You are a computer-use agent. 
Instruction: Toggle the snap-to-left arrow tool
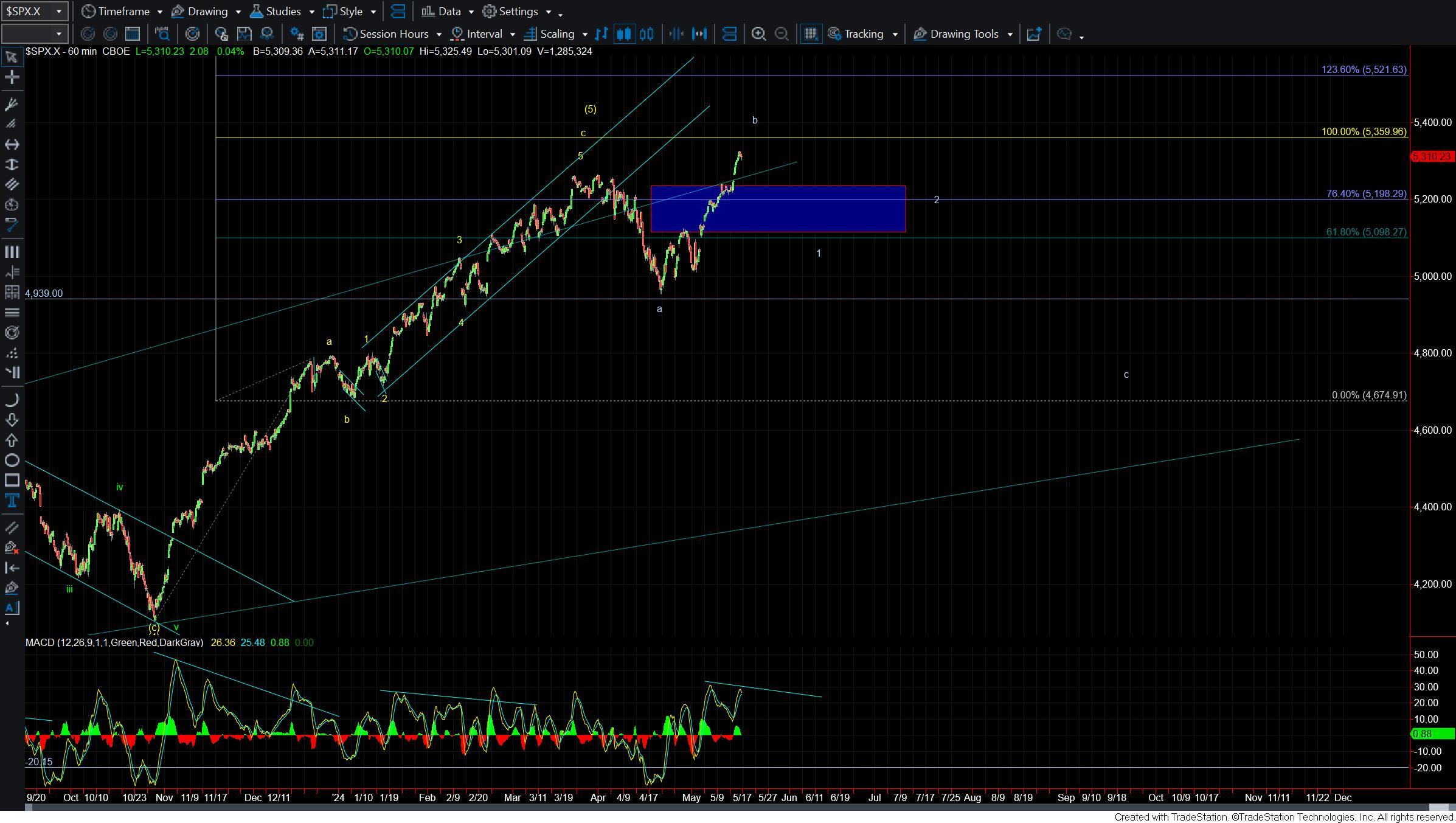tap(12, 568)
